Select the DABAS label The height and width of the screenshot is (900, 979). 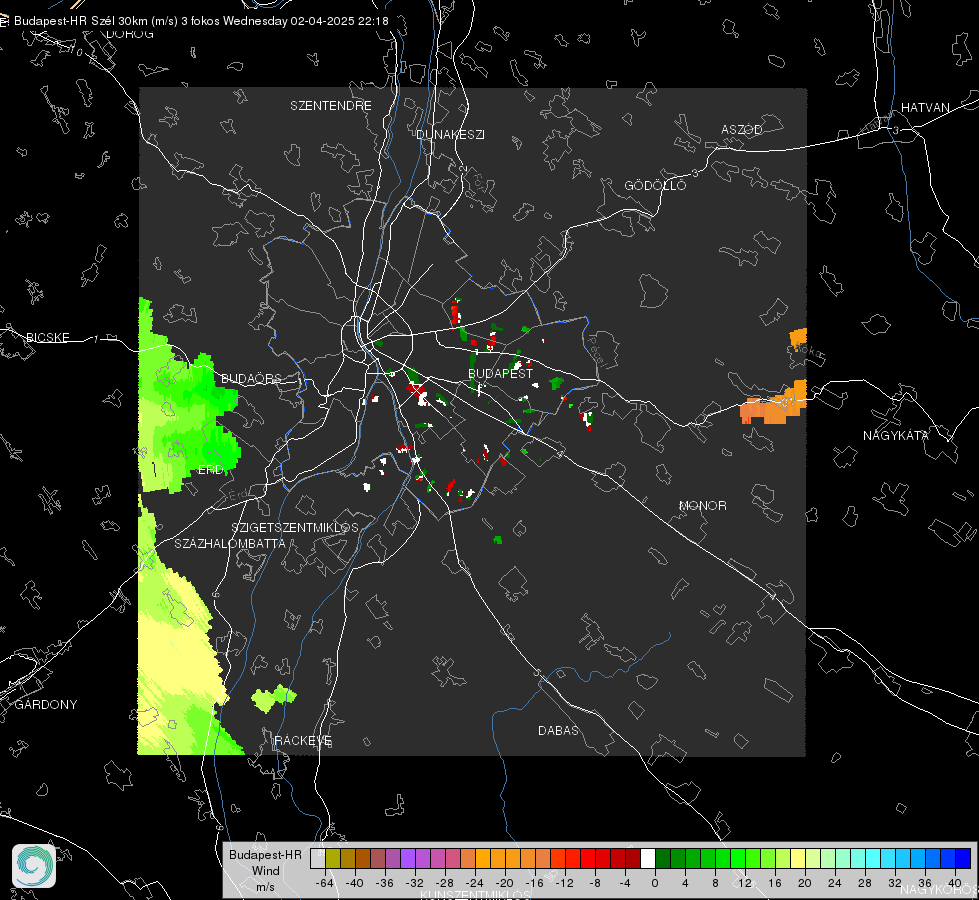558,731
